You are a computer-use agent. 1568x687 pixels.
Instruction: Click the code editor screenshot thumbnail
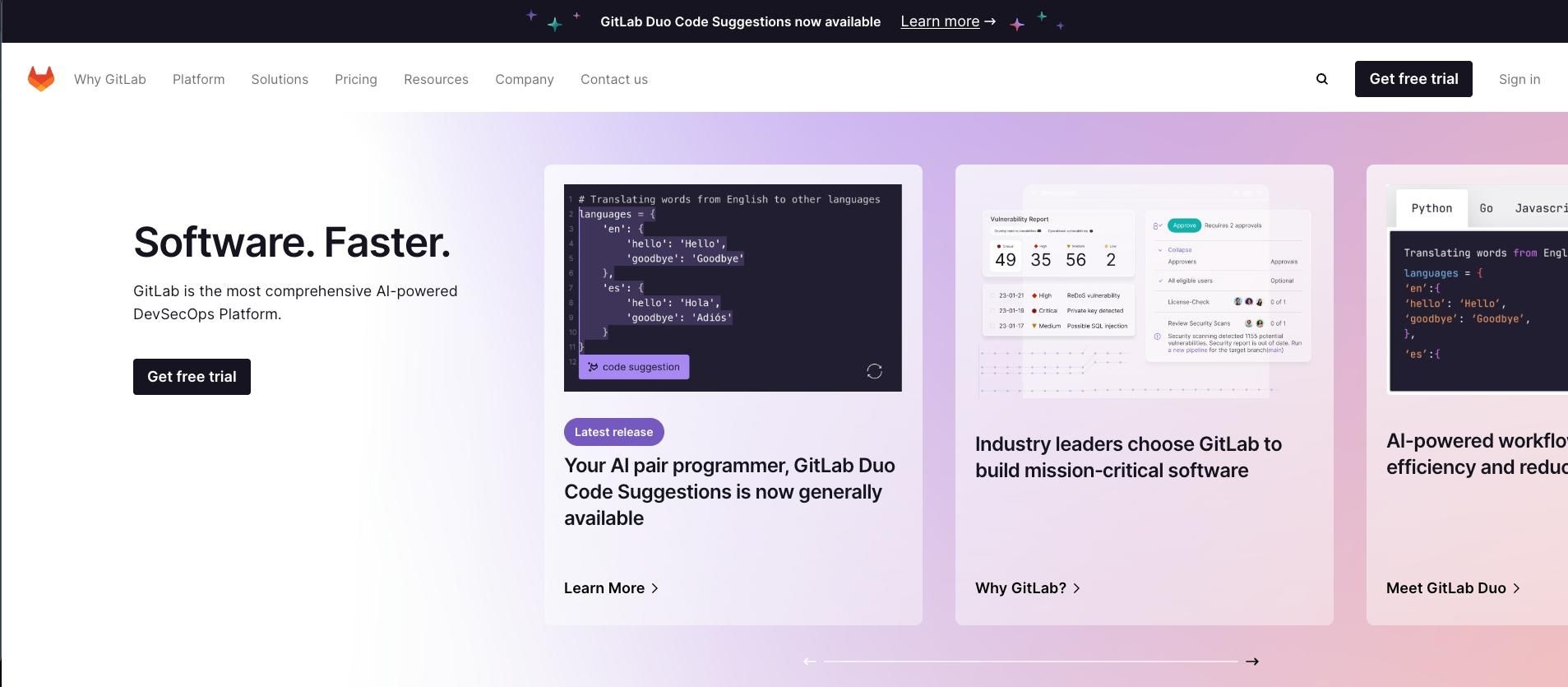pyautogui.click(x=733, y=288)
